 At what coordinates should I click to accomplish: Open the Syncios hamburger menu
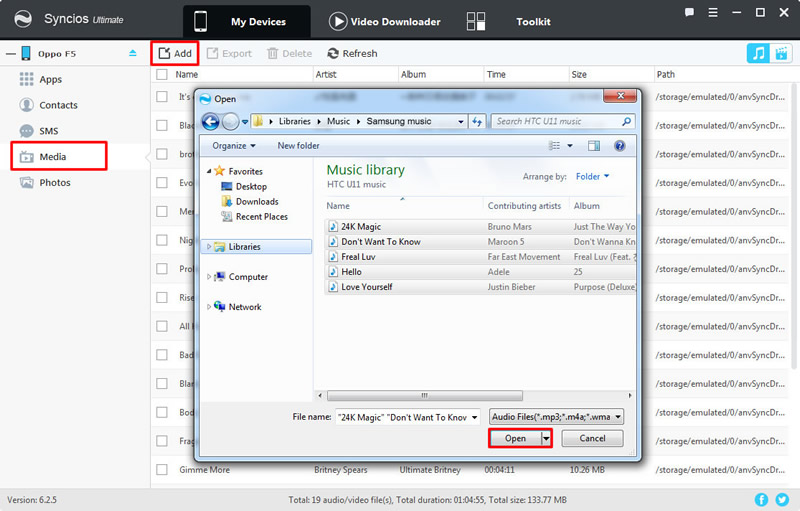[x=713, y=12]
